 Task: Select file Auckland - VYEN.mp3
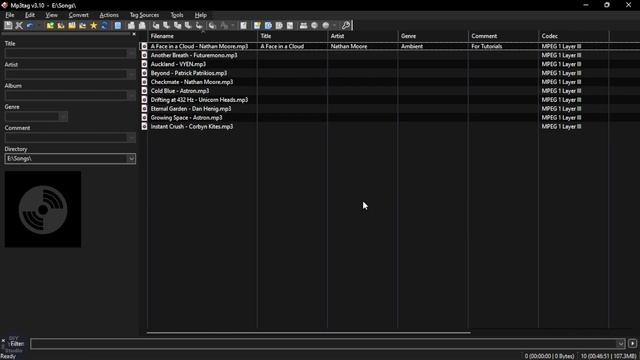point(178,64)
